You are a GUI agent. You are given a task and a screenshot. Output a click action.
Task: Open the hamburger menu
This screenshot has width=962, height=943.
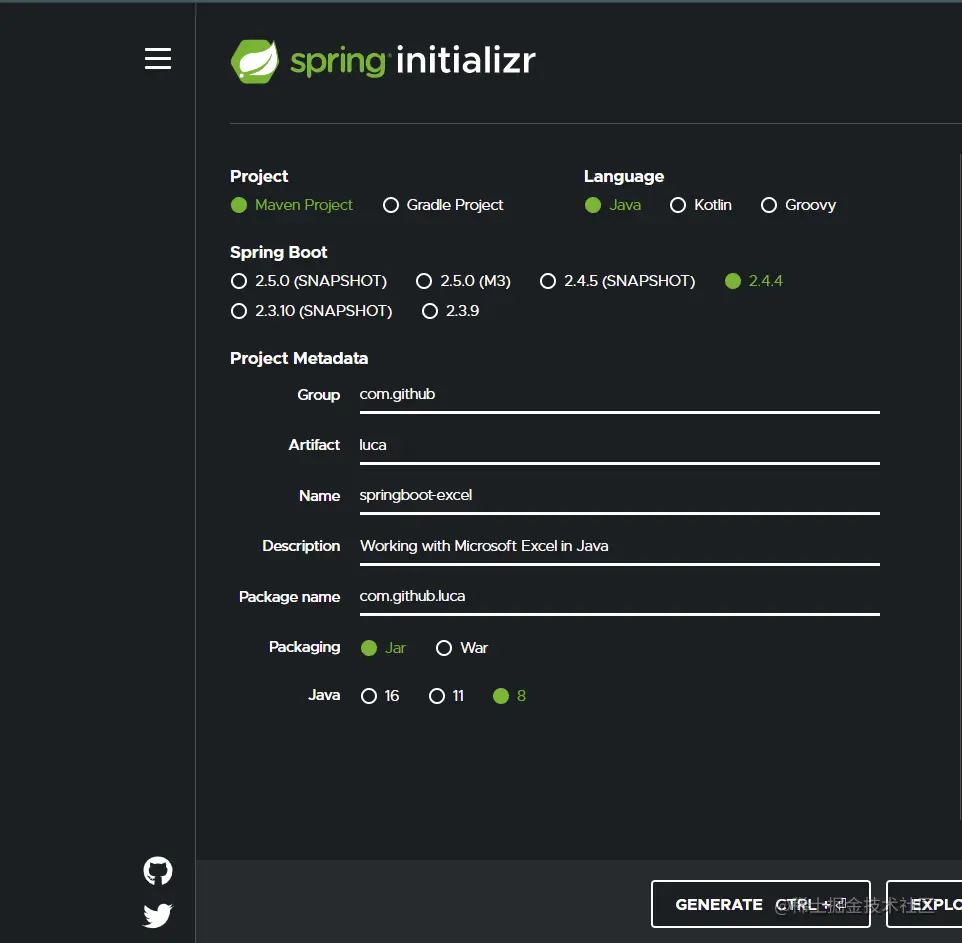(158, 58)
